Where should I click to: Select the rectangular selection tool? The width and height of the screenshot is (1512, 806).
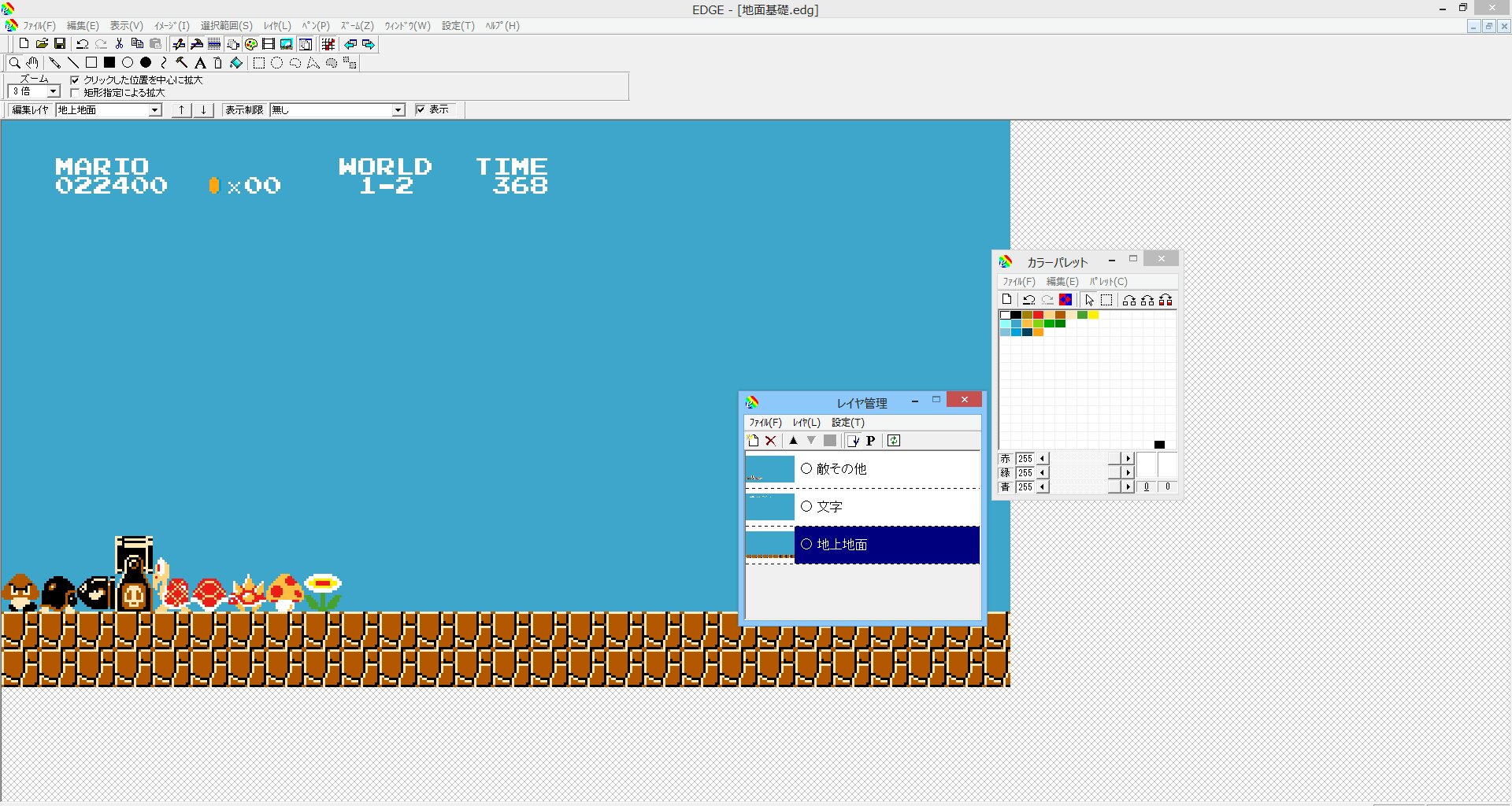pyautogui.click(x=258, y=63)
